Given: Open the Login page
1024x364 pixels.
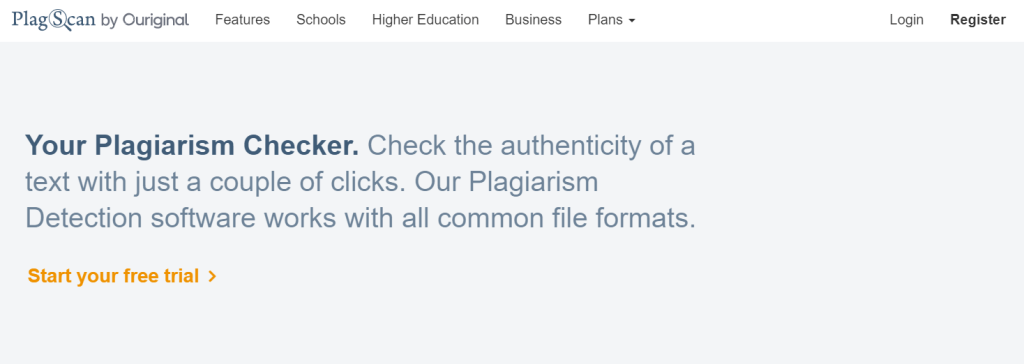Looking at the screenshot, I should click(x=906, y=20).
